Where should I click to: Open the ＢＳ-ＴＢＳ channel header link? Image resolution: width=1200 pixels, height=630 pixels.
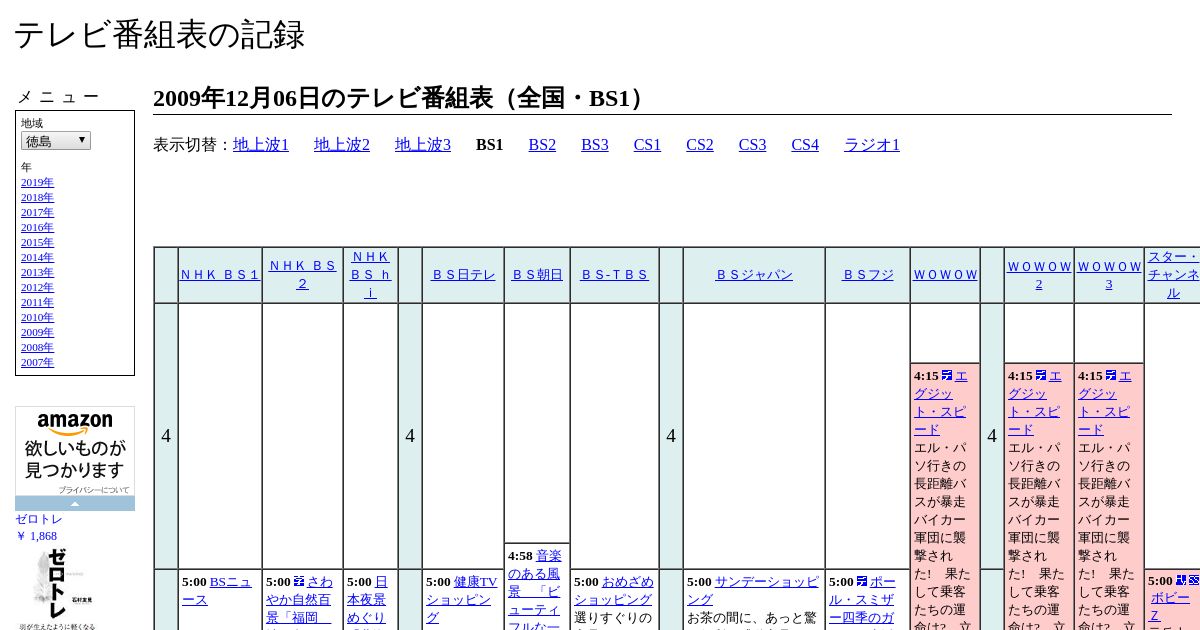point(615,275)
